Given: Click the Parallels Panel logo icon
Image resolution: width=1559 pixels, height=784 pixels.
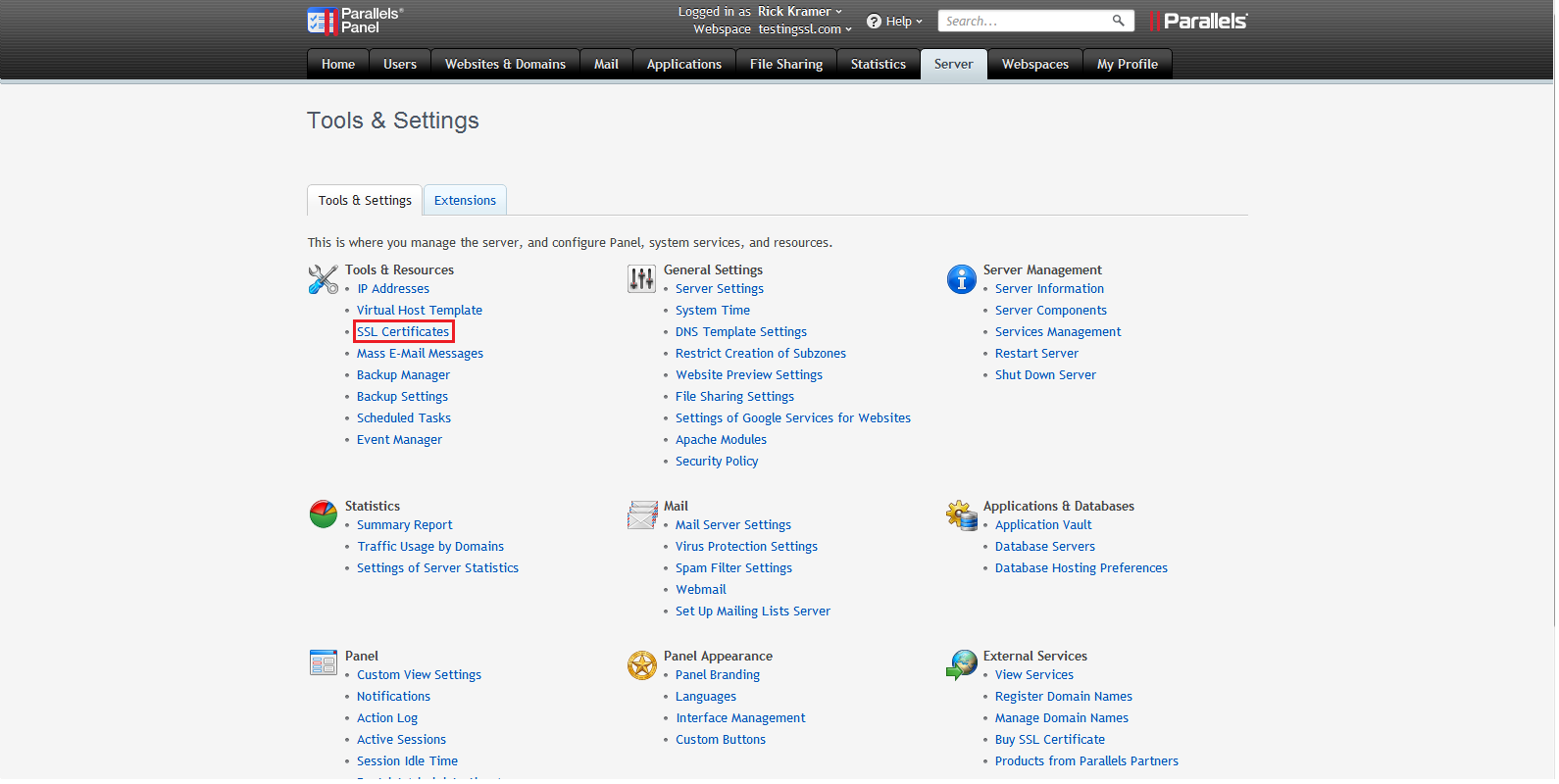Looking at the screenshot, I should [x=323, y=21].
